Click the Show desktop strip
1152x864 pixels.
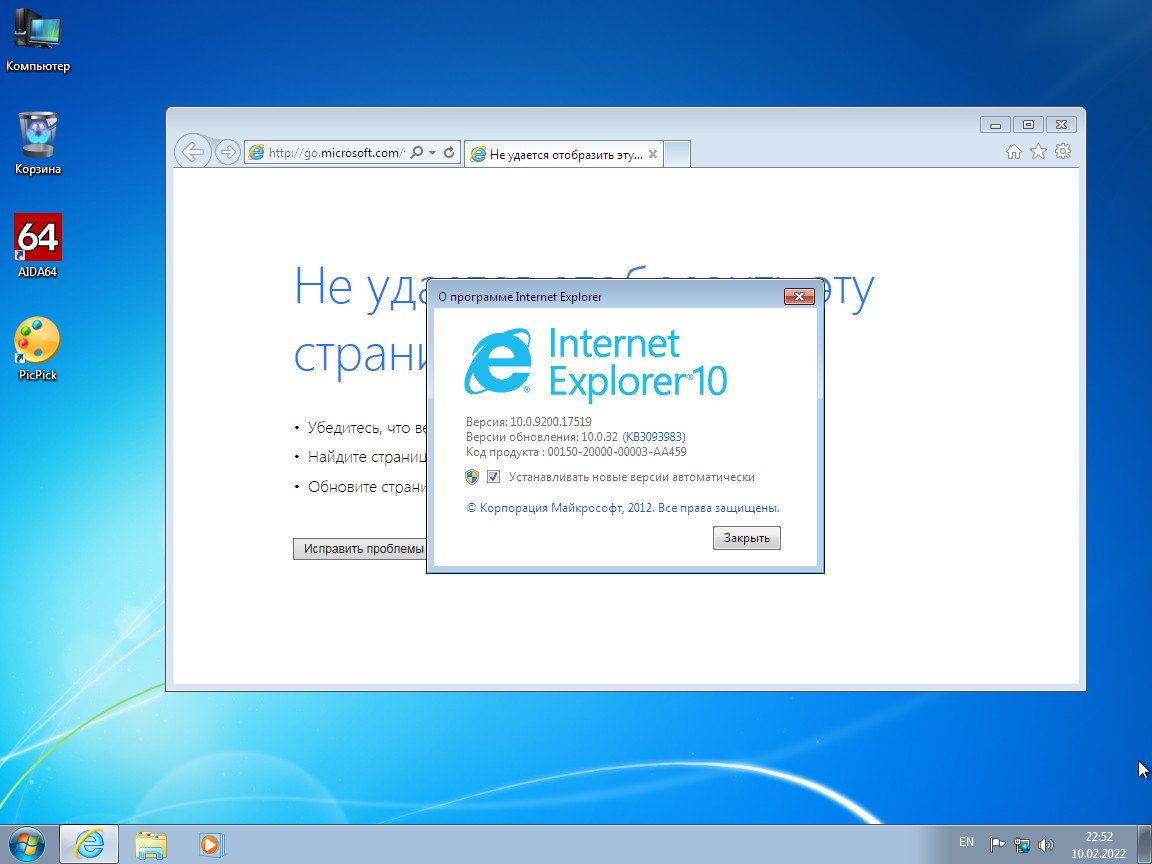tap(1144, 844)
